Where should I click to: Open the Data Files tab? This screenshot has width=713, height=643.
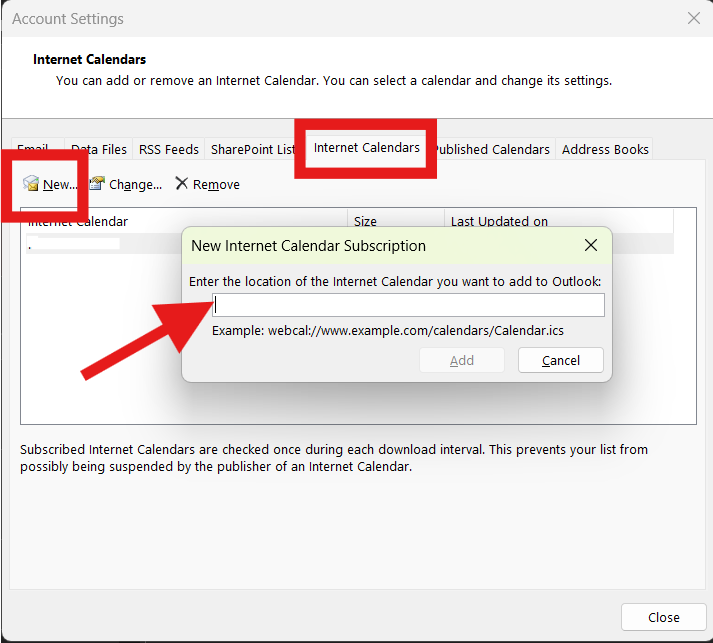[98, 149]
